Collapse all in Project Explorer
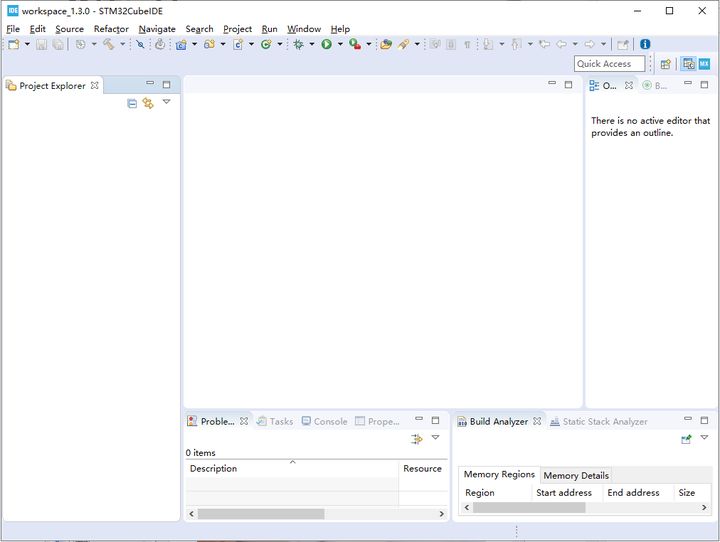 (x=132, y=104)
